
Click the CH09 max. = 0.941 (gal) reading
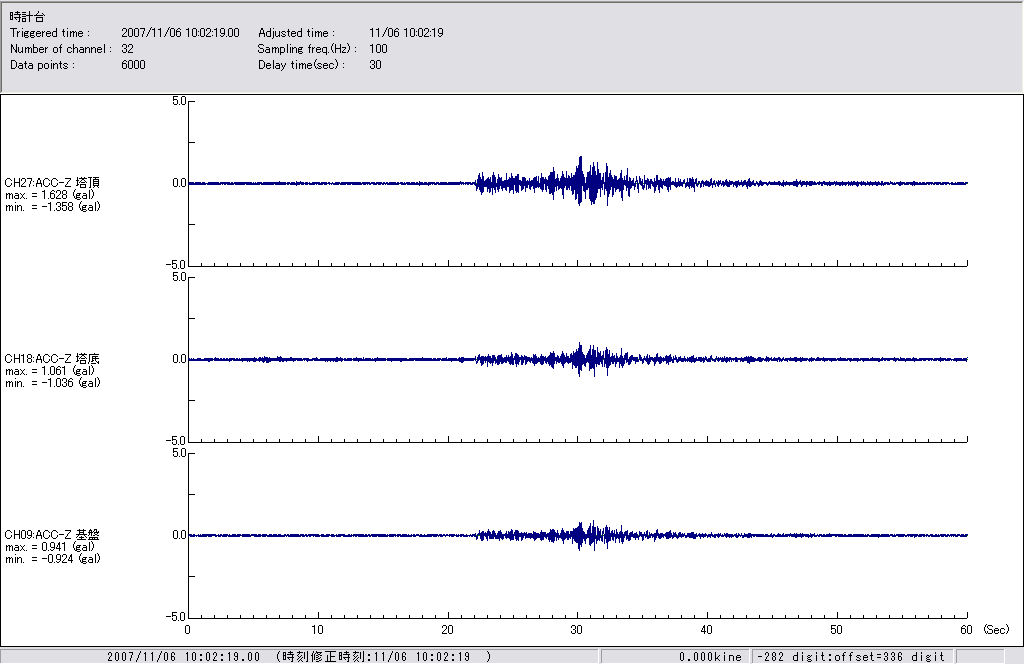pos(50,547)
